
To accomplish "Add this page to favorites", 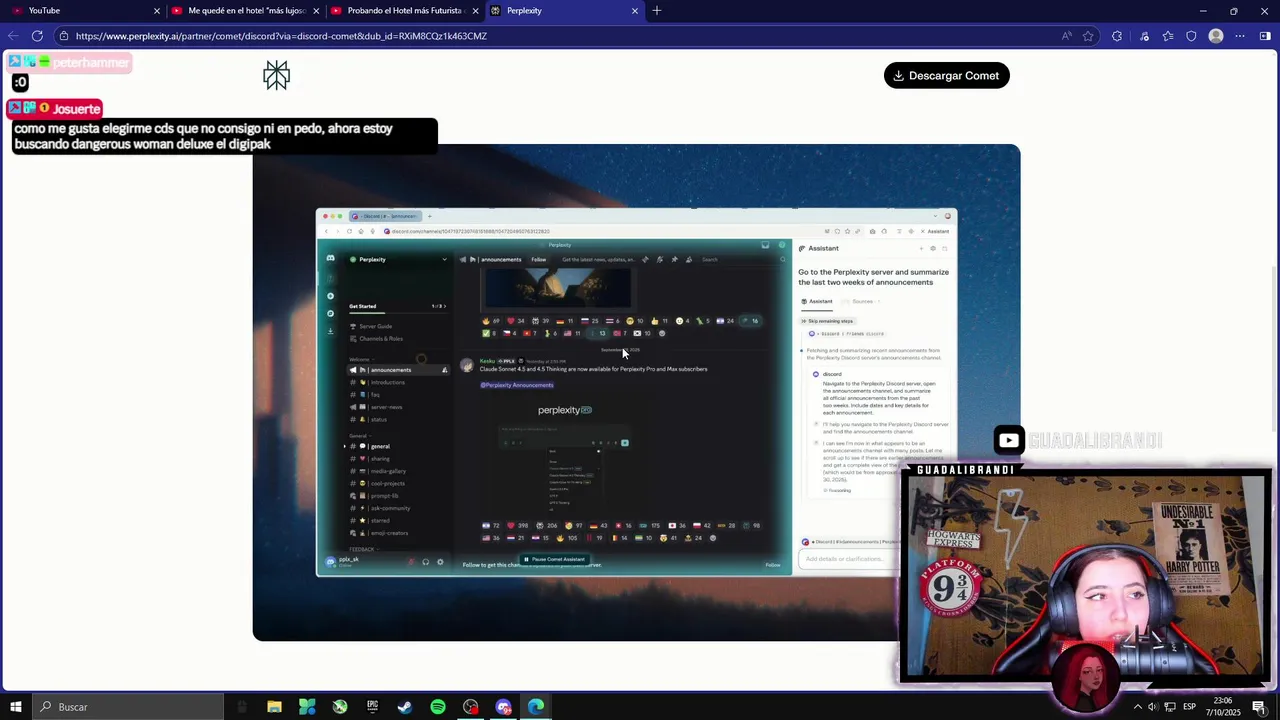I will [x=1088, y=36].
